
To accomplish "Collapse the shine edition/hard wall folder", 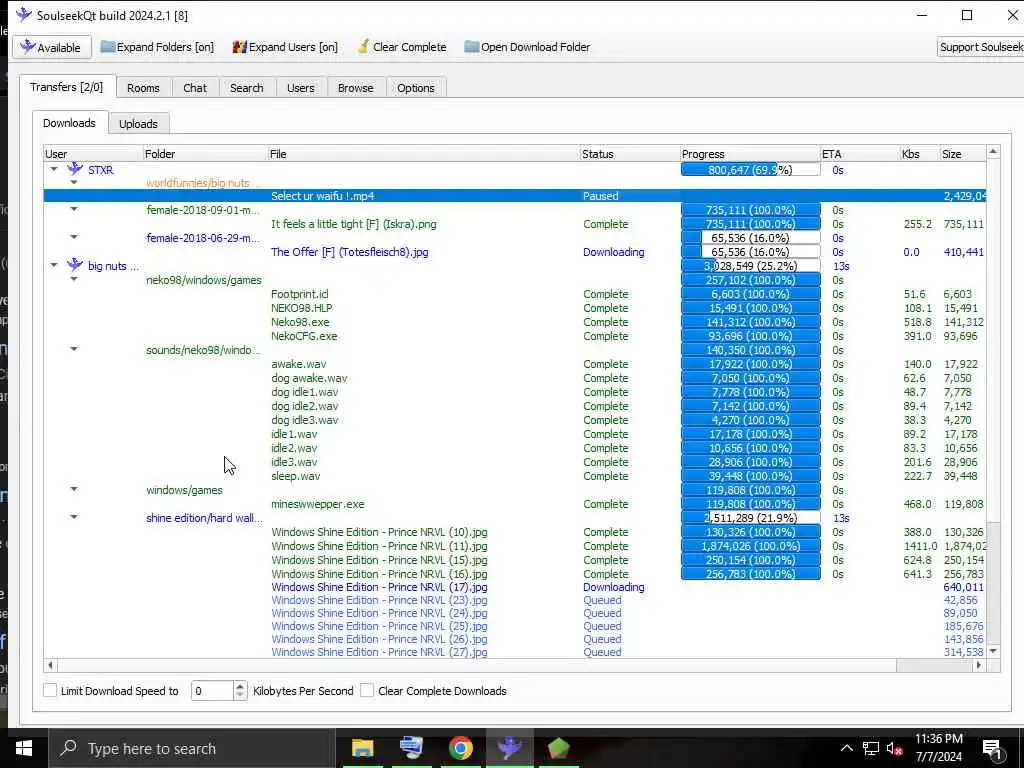I will click(x=74, y=517).
